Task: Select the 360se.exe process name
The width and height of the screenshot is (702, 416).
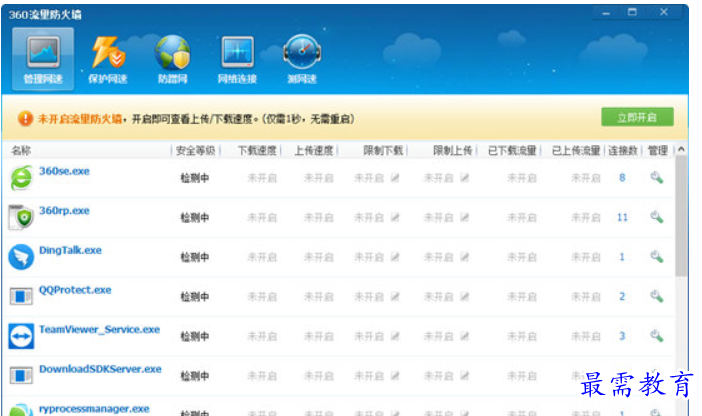Action: pos(64,171)
